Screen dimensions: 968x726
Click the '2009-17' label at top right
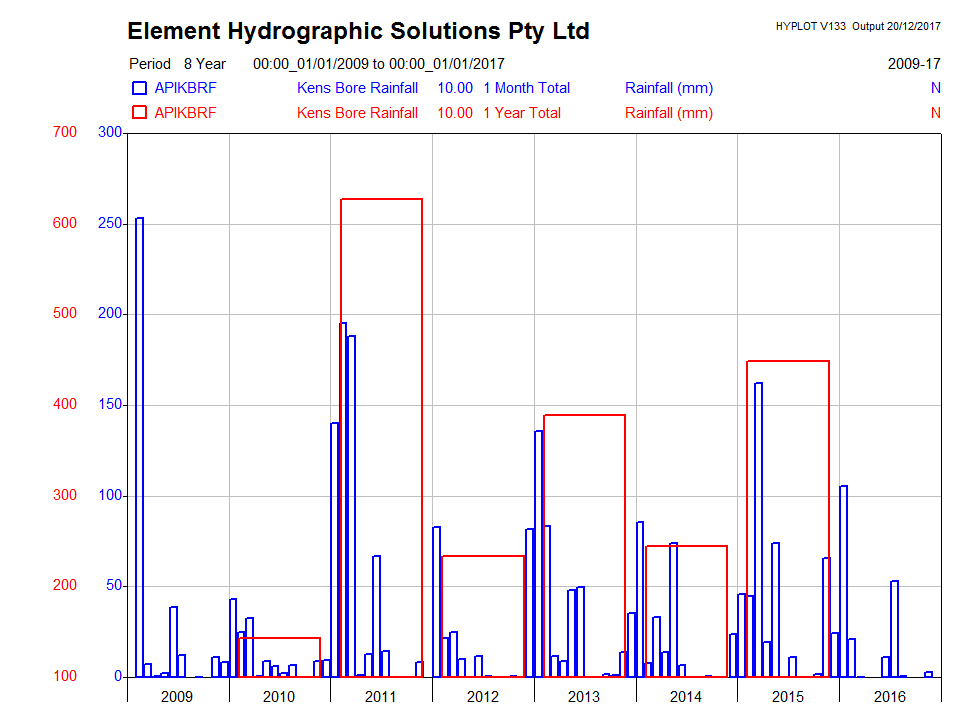[914, 64]
